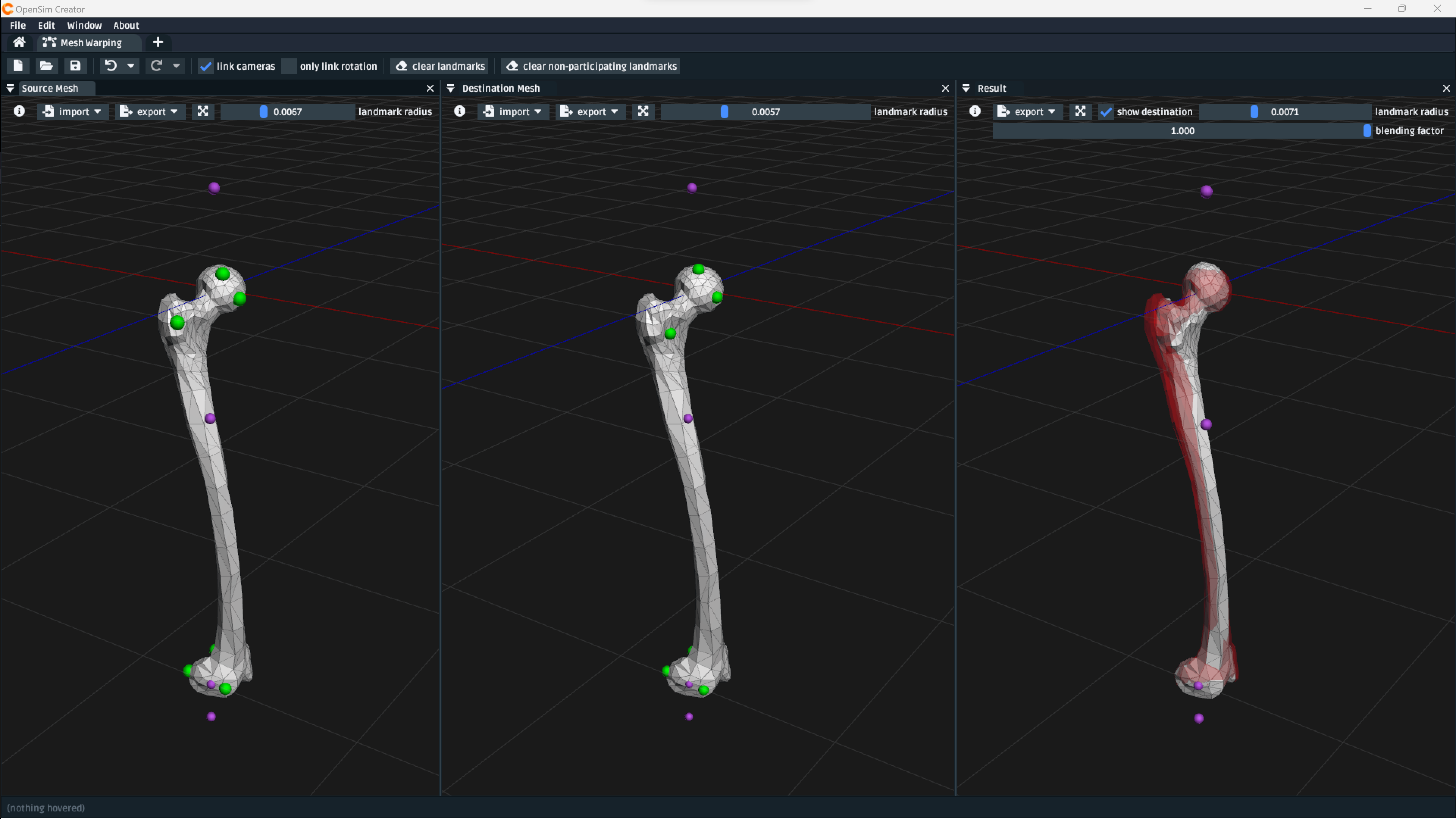Open the Result panel export dropdown
Screen dimensions: 1456x819
click(1026, 111)
